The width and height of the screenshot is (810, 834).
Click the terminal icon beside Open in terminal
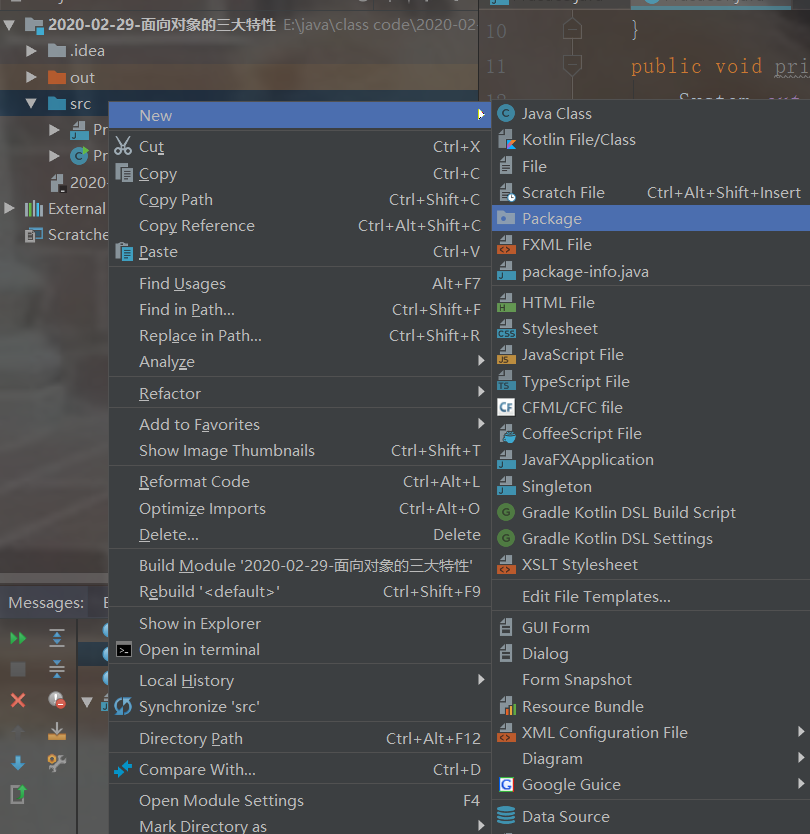[124, 650]
